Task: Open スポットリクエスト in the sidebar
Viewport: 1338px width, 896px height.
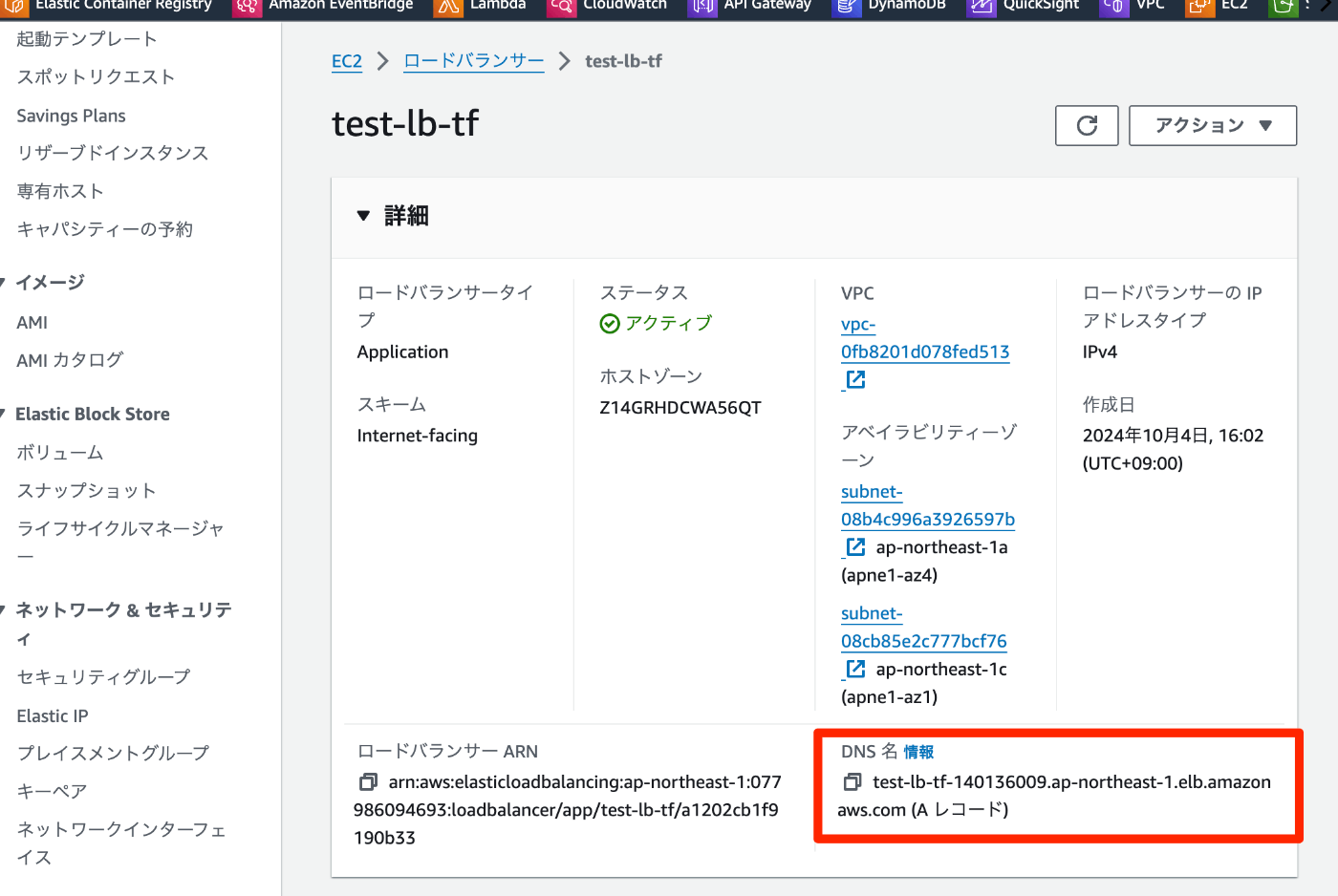Action: [96, 76]
